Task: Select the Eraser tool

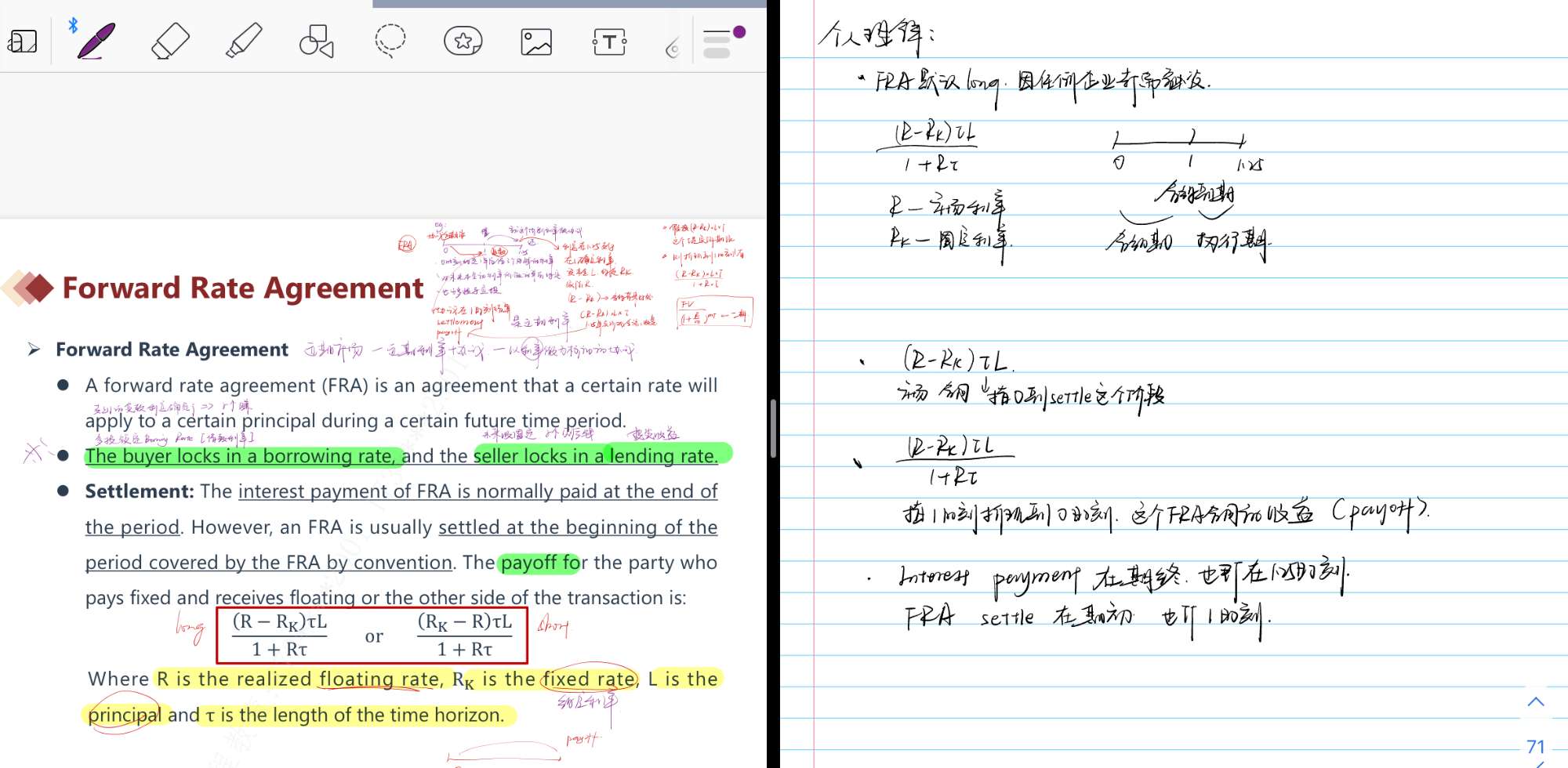Action: (x=170, y=41)
